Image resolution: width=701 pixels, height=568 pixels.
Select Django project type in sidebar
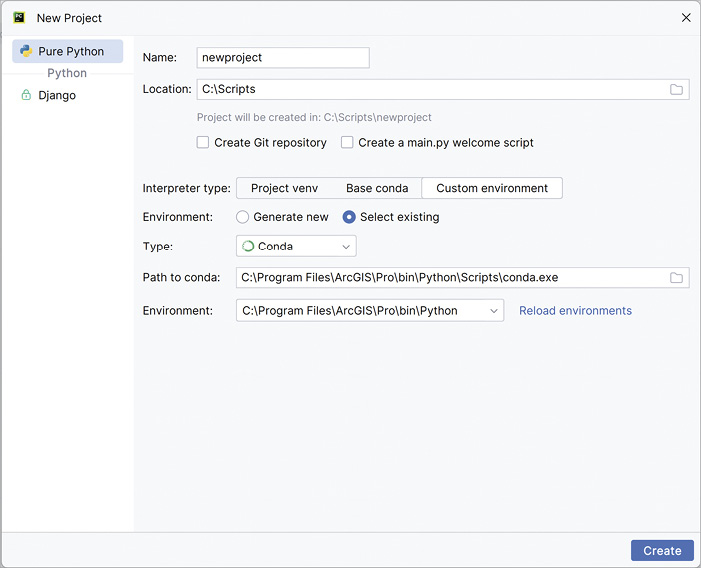(57, 95)
